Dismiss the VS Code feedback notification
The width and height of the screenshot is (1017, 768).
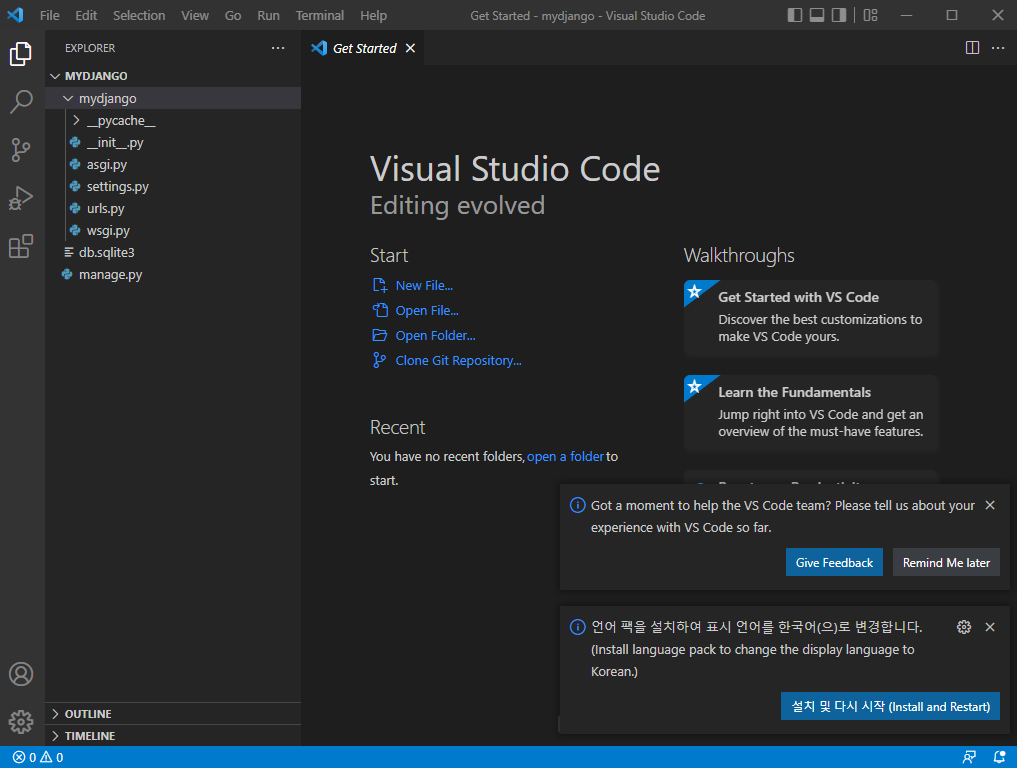pos(990,505)
